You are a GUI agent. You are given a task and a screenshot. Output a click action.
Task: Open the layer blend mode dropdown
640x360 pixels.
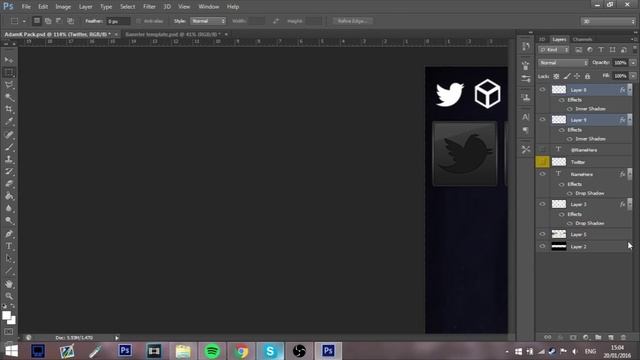(563, 63)
